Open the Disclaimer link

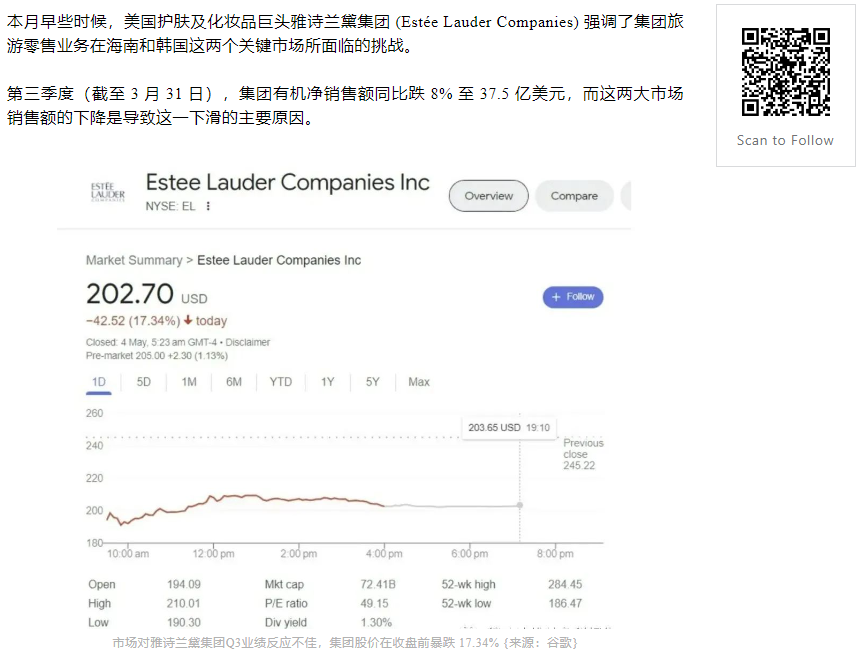tap(249, 341)
